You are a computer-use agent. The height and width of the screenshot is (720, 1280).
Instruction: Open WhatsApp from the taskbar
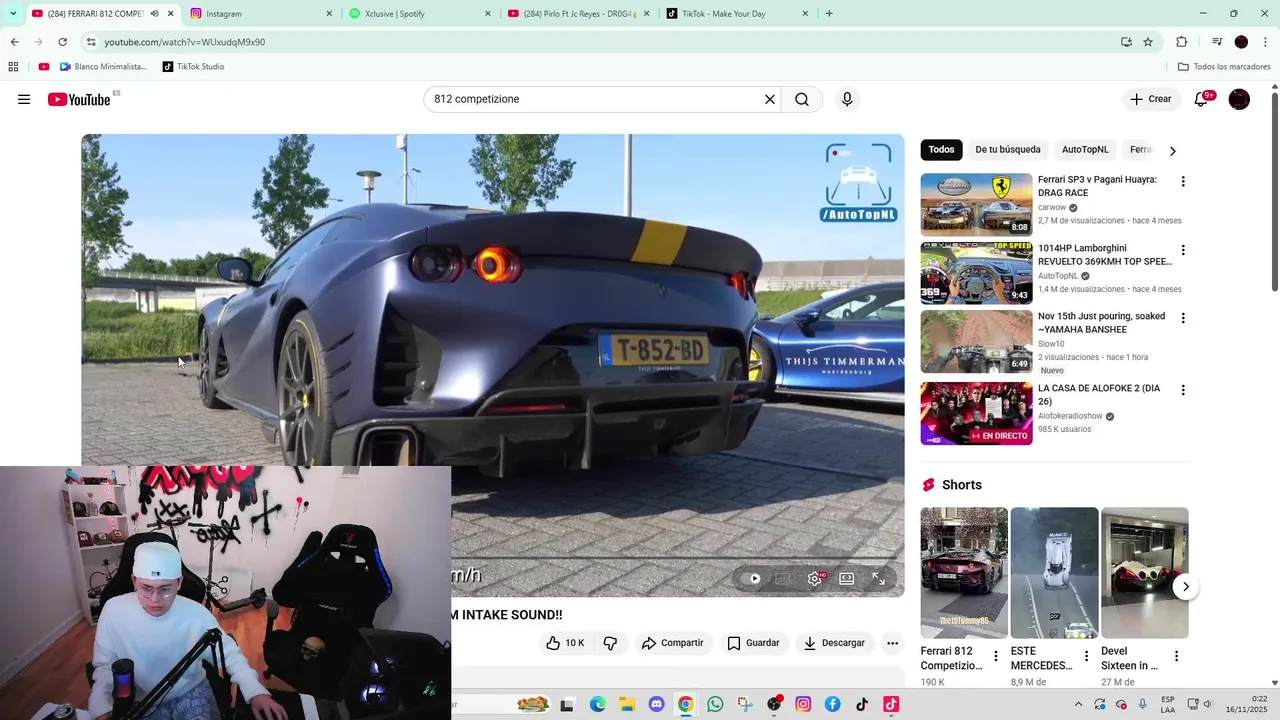click(715, 704)
